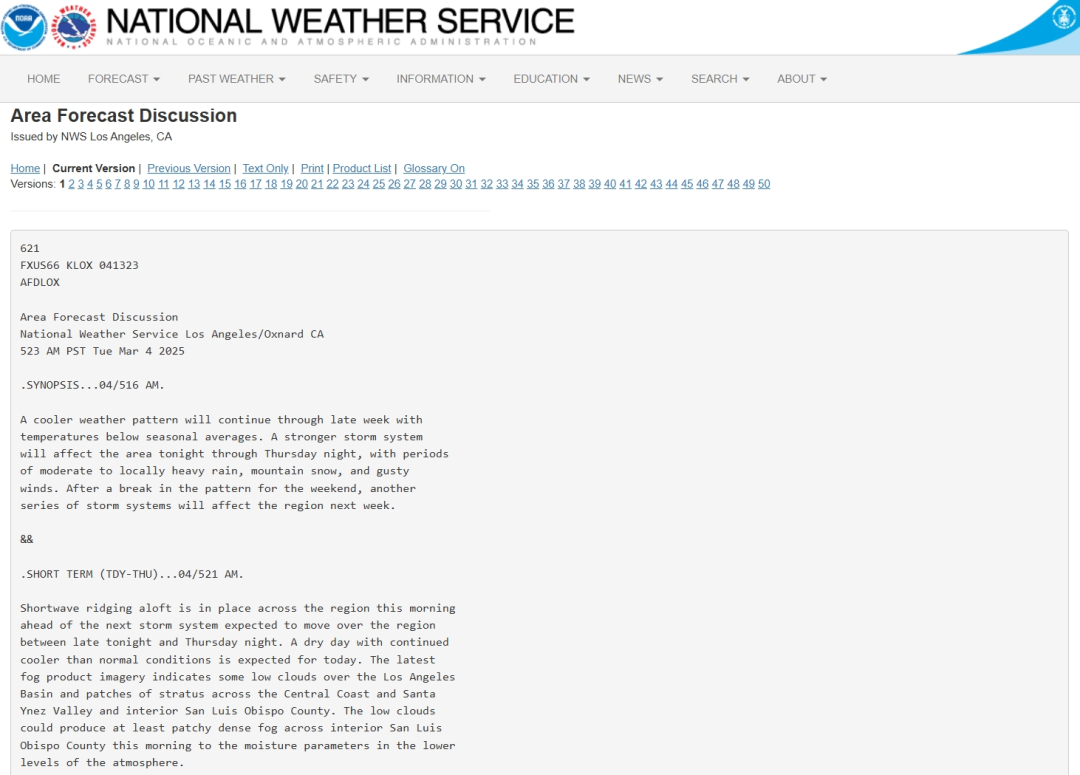Open version 20 of the discussion

(x=302, y=184)
